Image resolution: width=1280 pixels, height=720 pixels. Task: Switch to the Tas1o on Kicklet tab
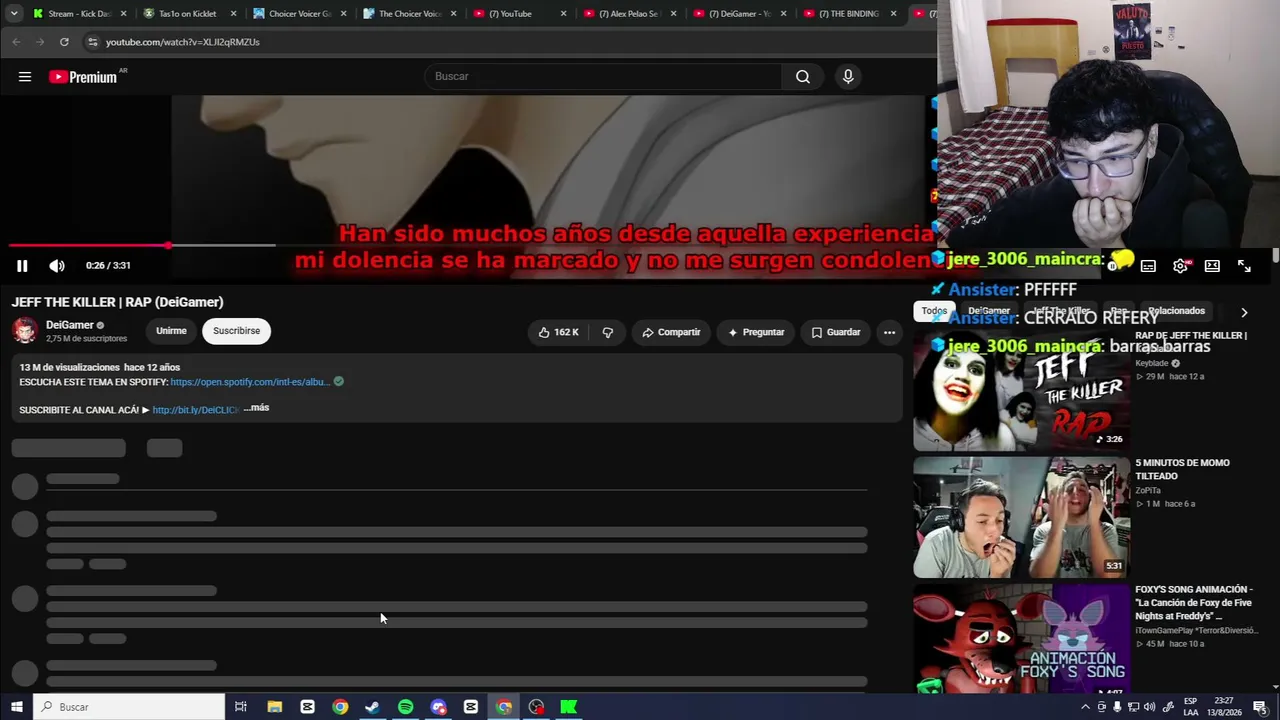188,14
